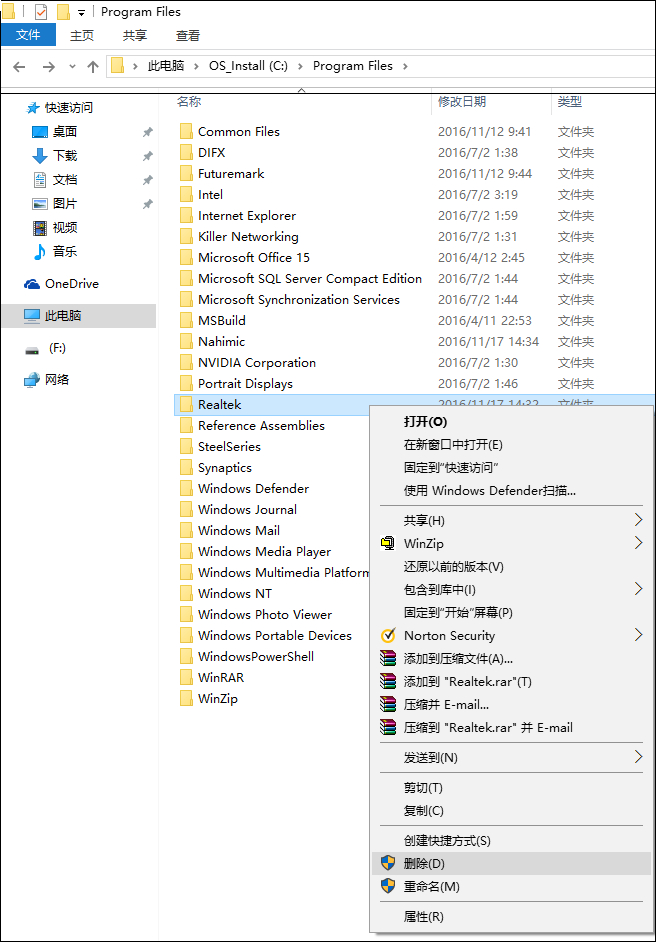Open the recent locations dropdown arrow

(x=73, y=67)
